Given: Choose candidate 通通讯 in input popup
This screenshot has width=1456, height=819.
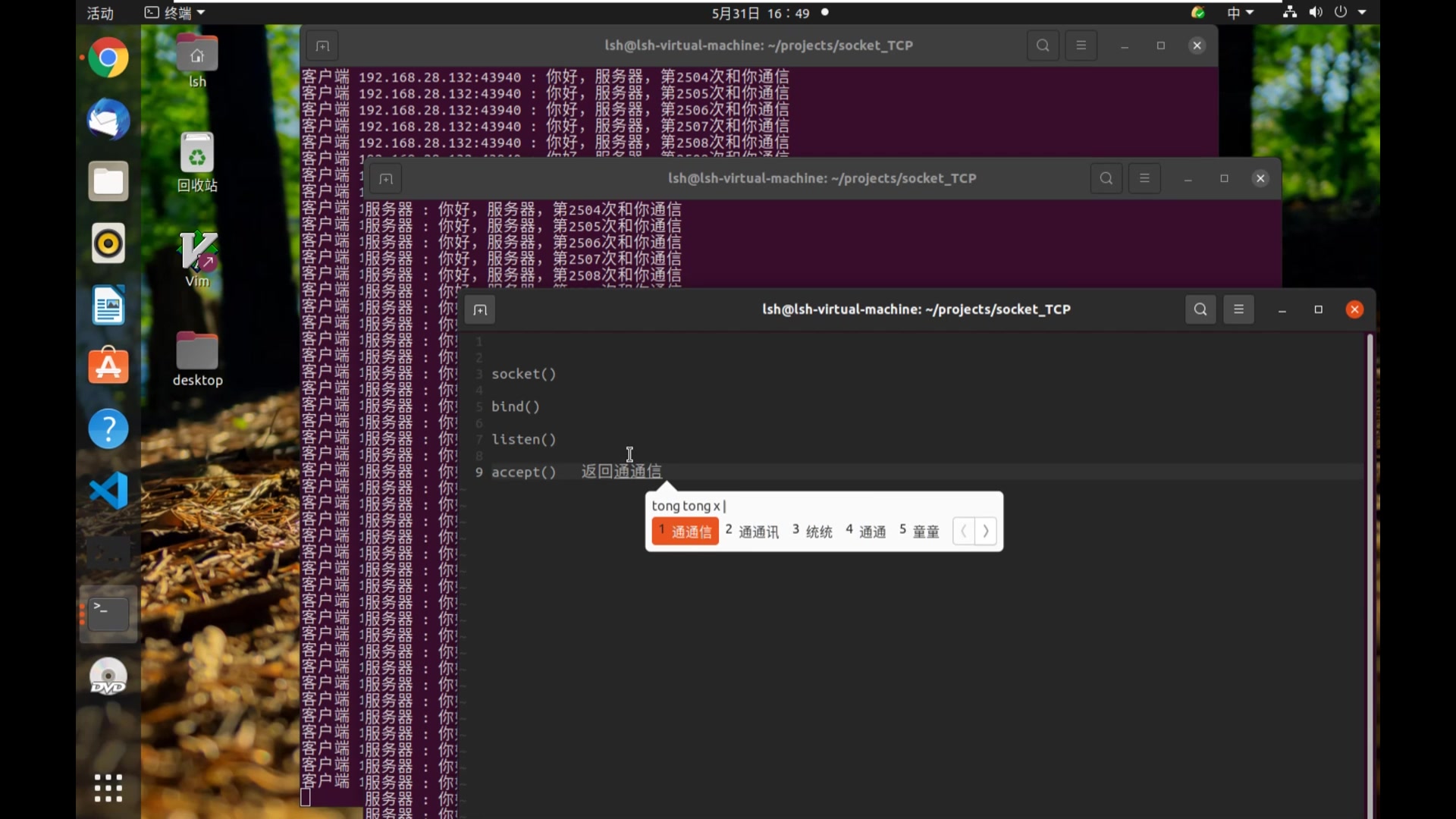Looking at the screenshot, I should pyautogui.click(x=752, y=531).
